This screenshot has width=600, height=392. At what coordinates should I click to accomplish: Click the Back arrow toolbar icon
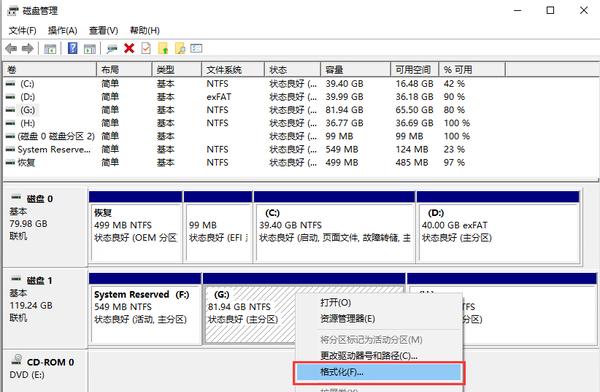(11, 49)
